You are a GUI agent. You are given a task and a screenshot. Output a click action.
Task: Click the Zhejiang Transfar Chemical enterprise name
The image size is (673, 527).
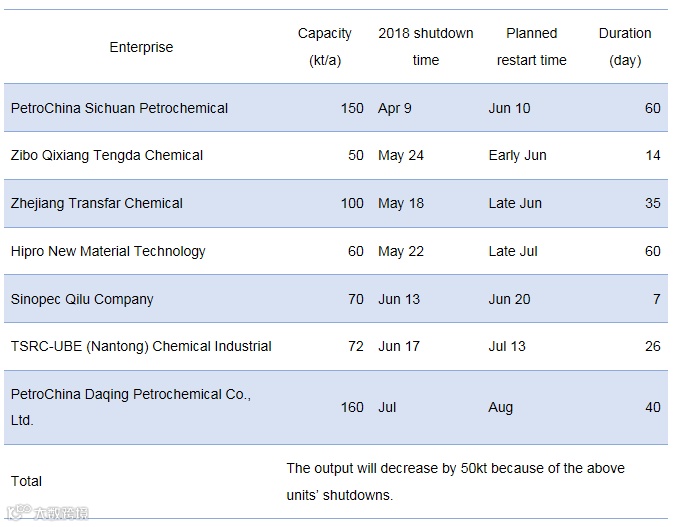tap(97, 203)
